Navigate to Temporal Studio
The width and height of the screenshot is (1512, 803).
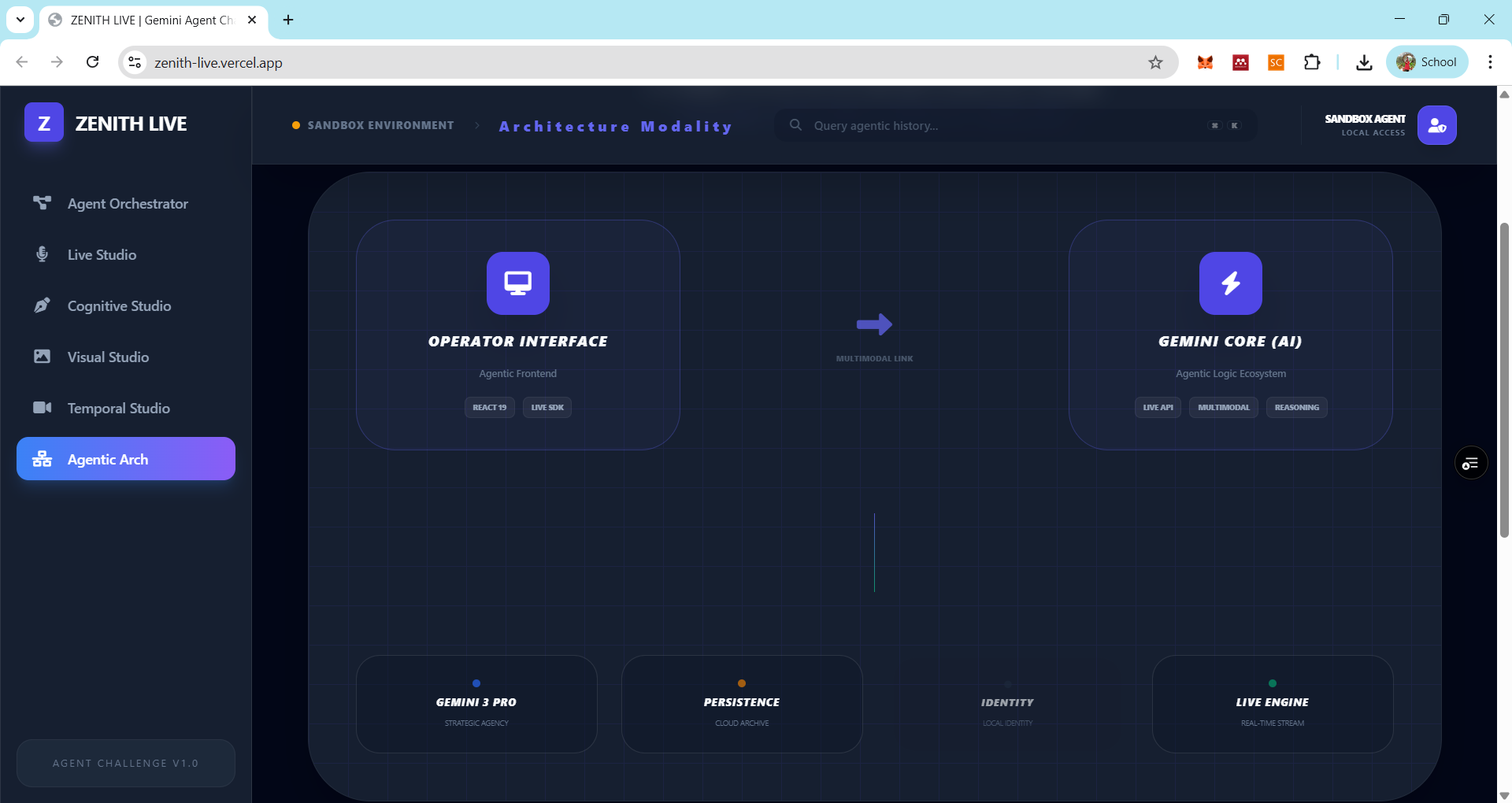coord(126,409)
